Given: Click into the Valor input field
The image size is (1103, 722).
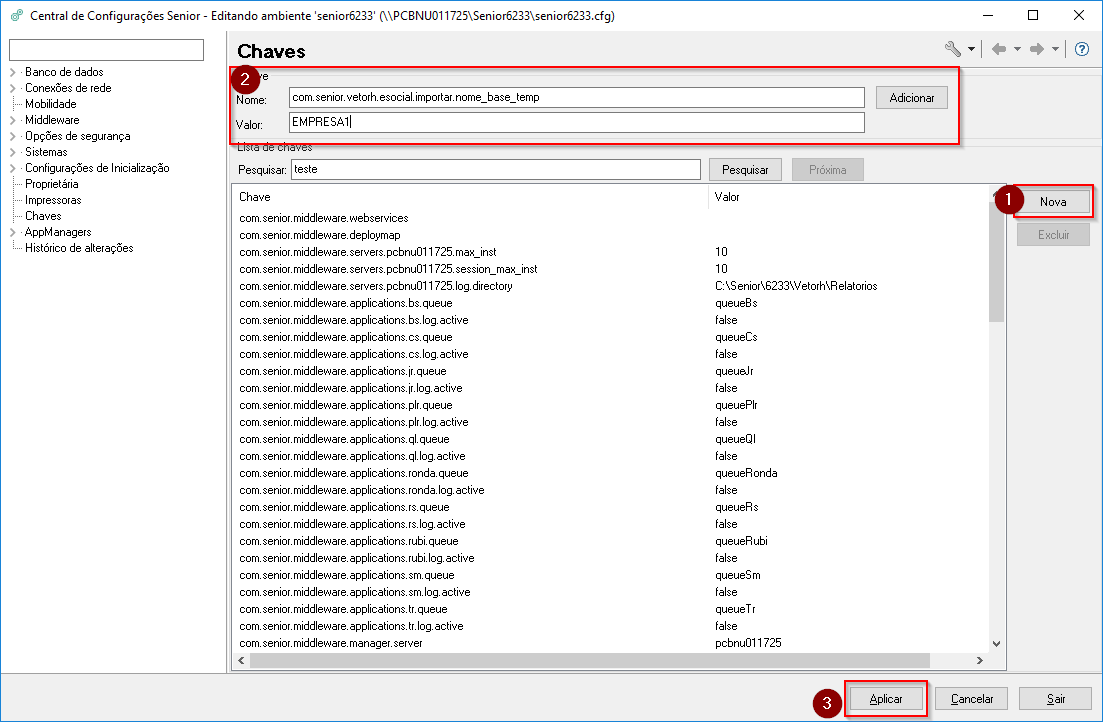Looking at the screenshot, I should (x=576, y=122).
